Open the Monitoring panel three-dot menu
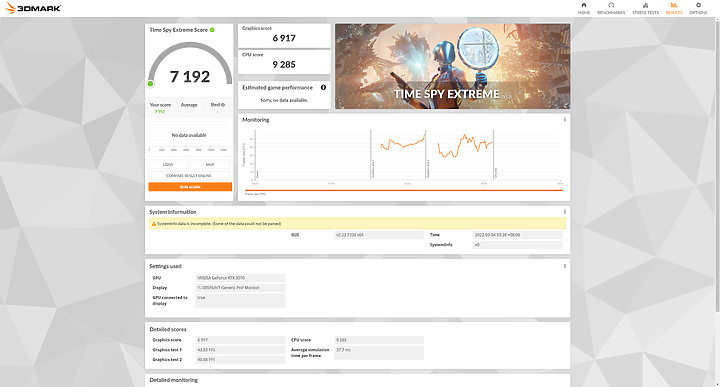 [x=564, y=119]
